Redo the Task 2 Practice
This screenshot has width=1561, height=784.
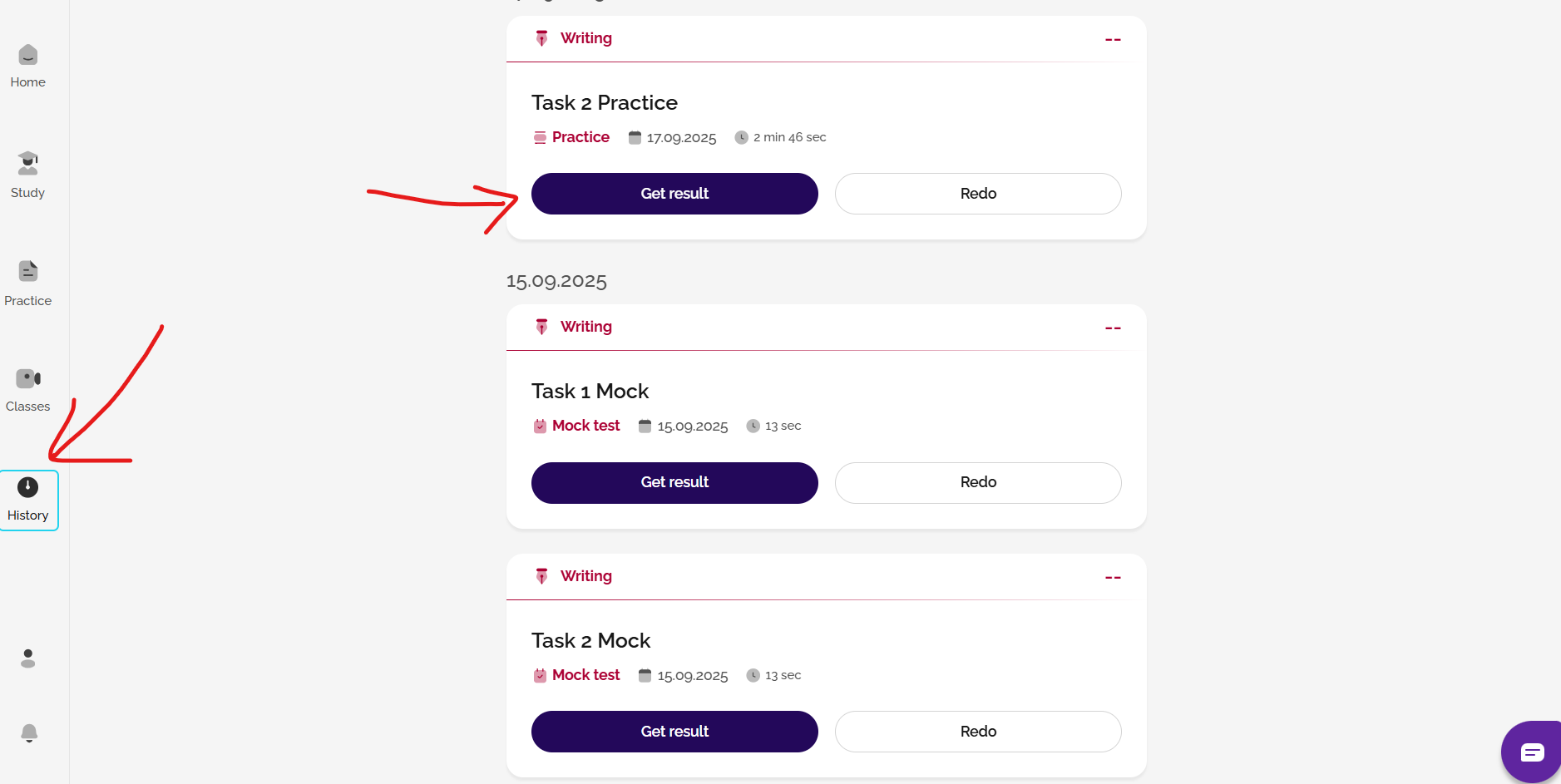pos(978,194)
